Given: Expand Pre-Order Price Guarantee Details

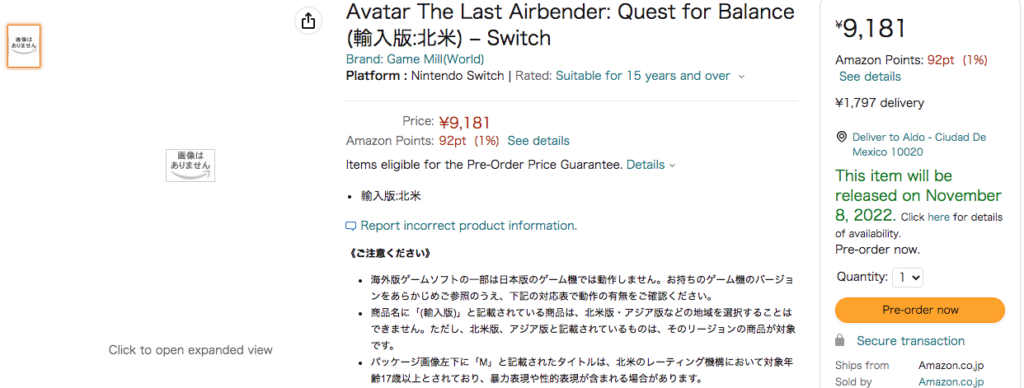Looking at the screenshot, I should [650, 165].
